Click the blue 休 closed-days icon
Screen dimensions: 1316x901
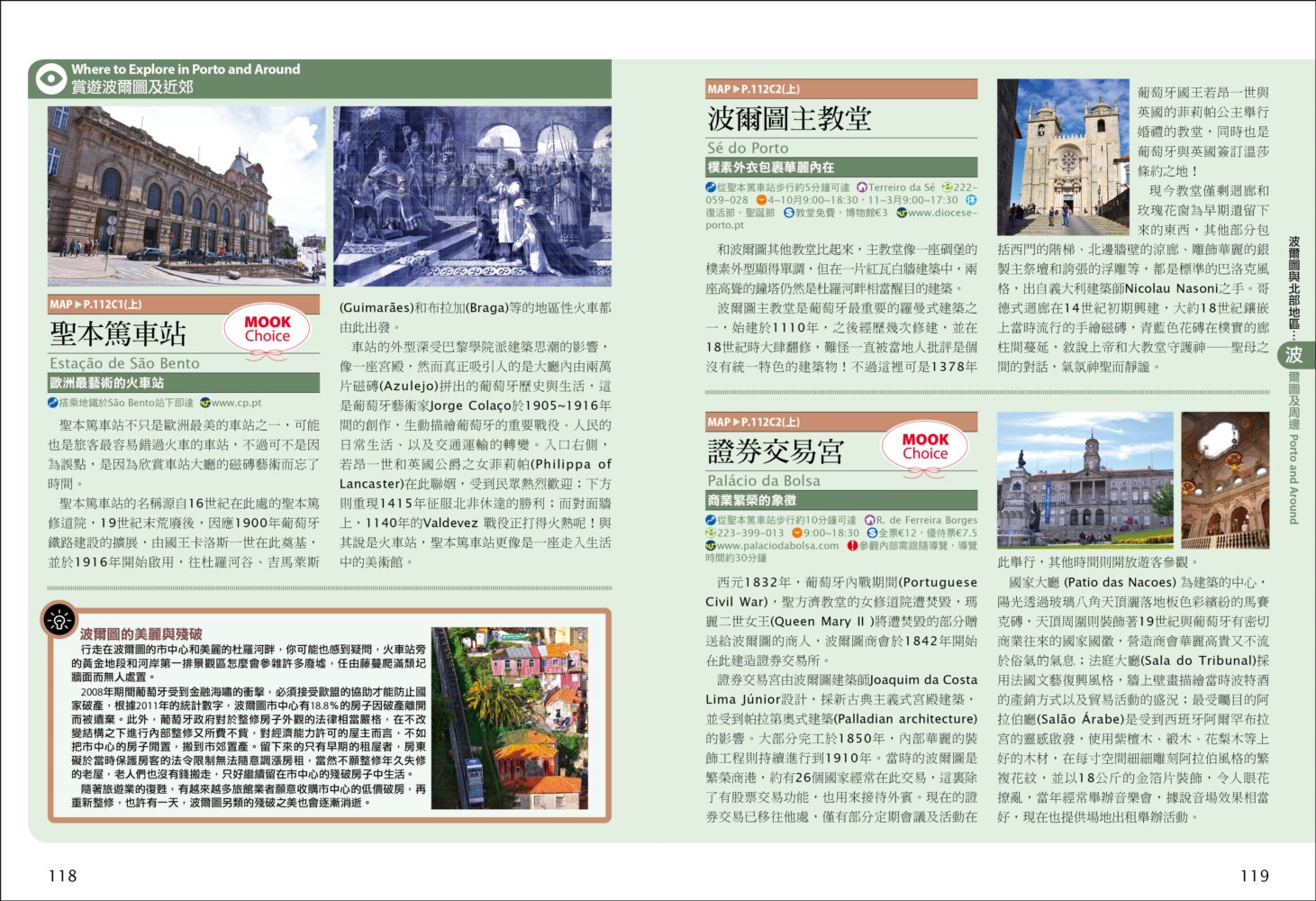click(x=971, y=200)
